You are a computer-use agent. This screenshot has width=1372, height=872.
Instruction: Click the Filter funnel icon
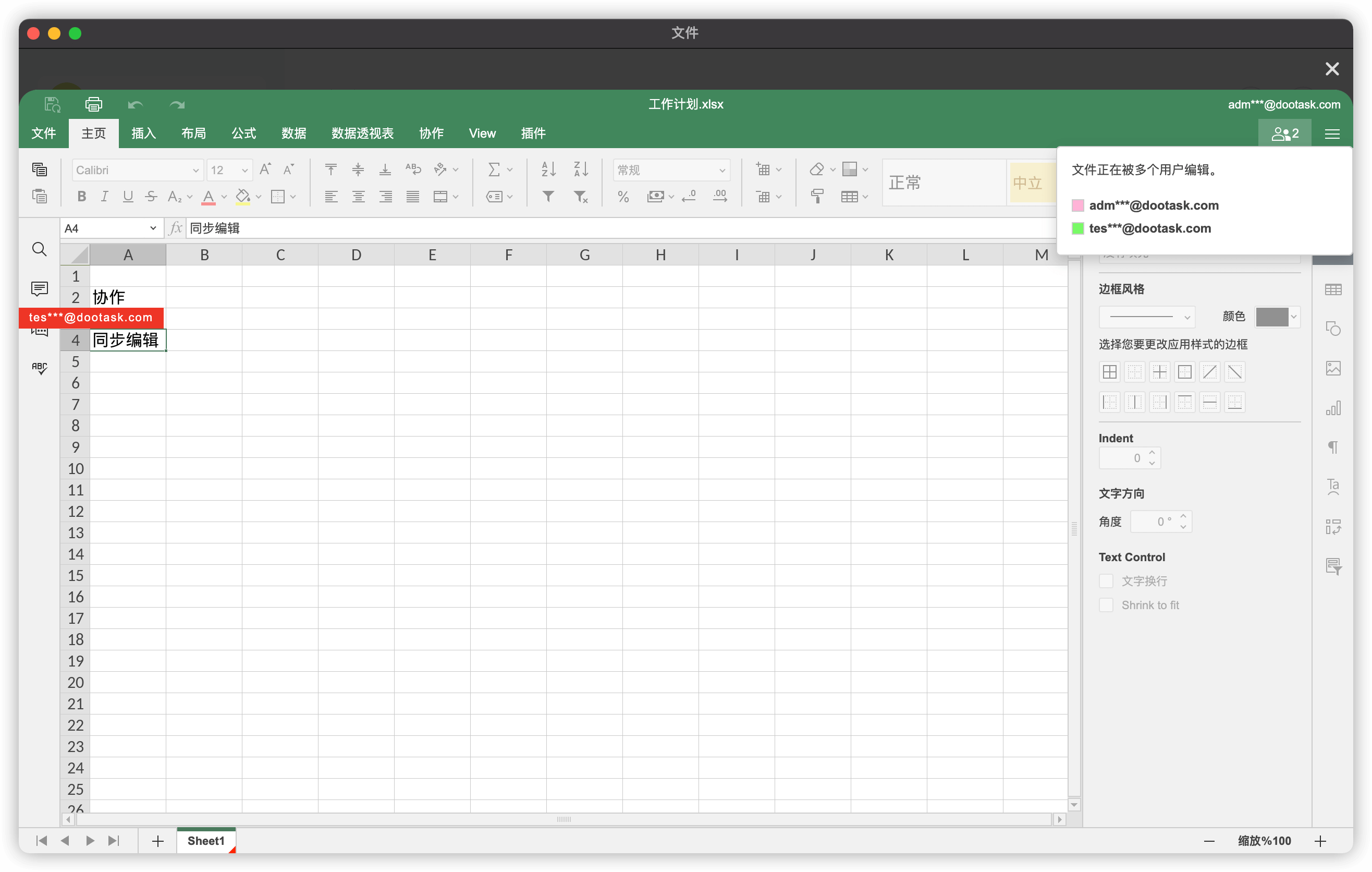click(x=548, y=197)
